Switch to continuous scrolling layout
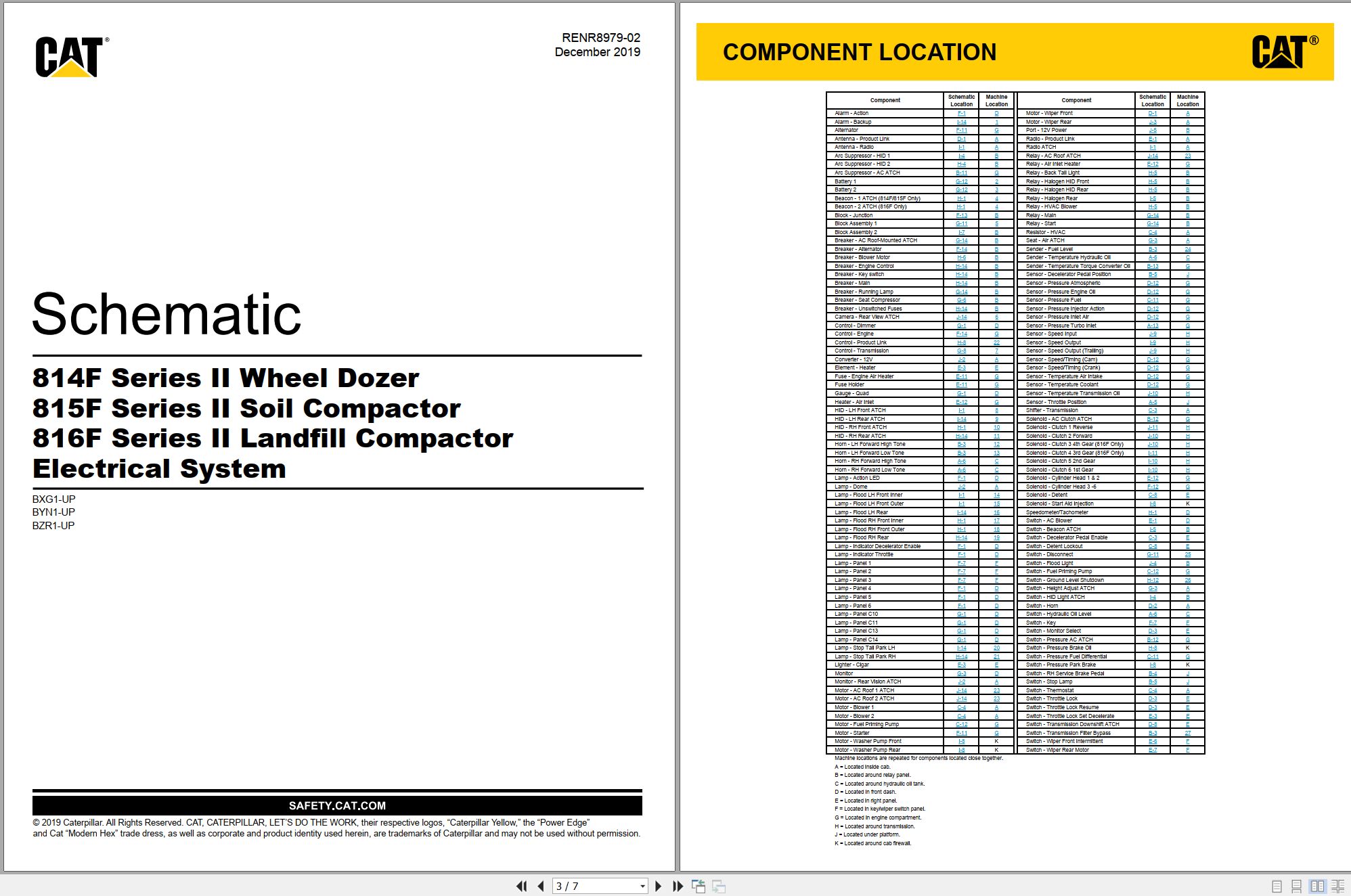Viewport: 1351px width, 896px height. [x=1297, y=886]
